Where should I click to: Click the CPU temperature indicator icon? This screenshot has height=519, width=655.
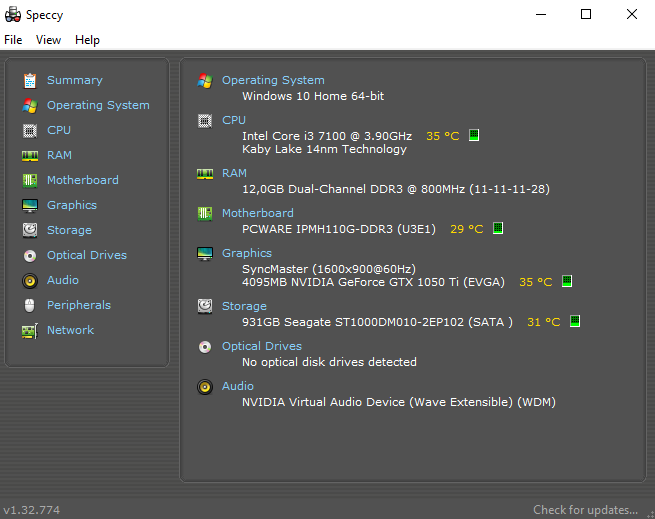tap(474, 135)
